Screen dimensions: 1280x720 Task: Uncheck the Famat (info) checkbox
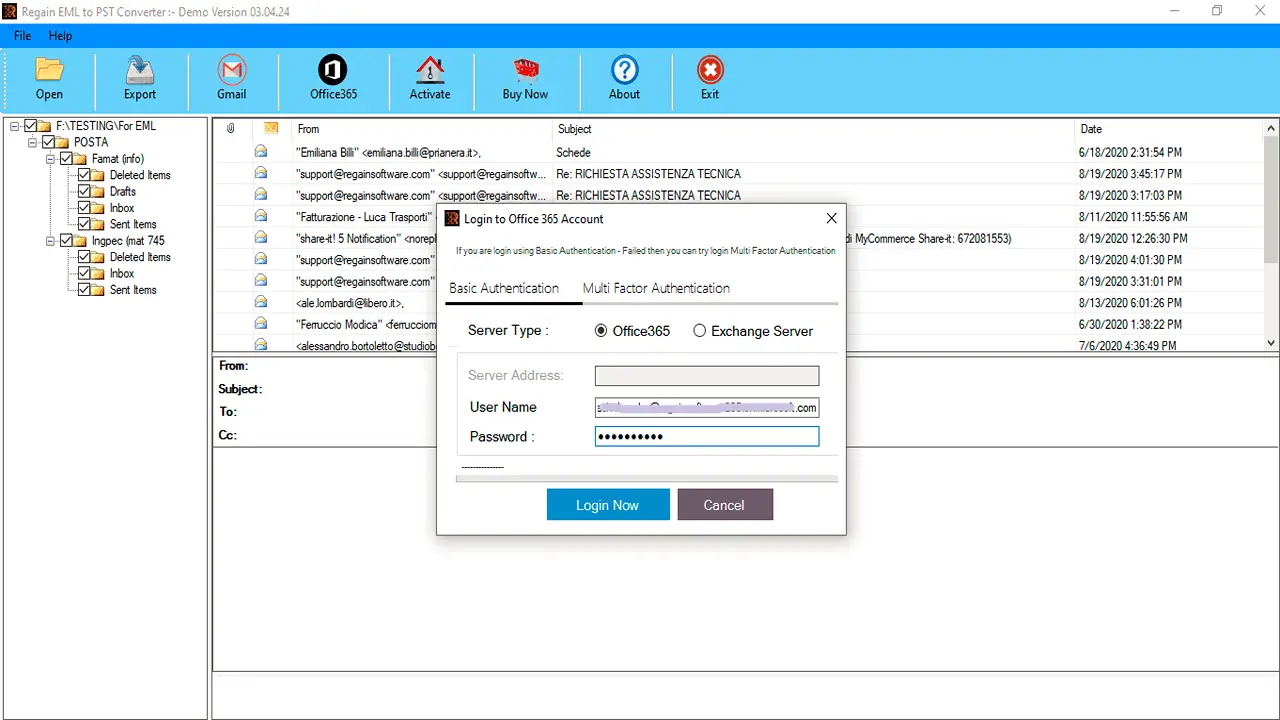click(66, 159)
